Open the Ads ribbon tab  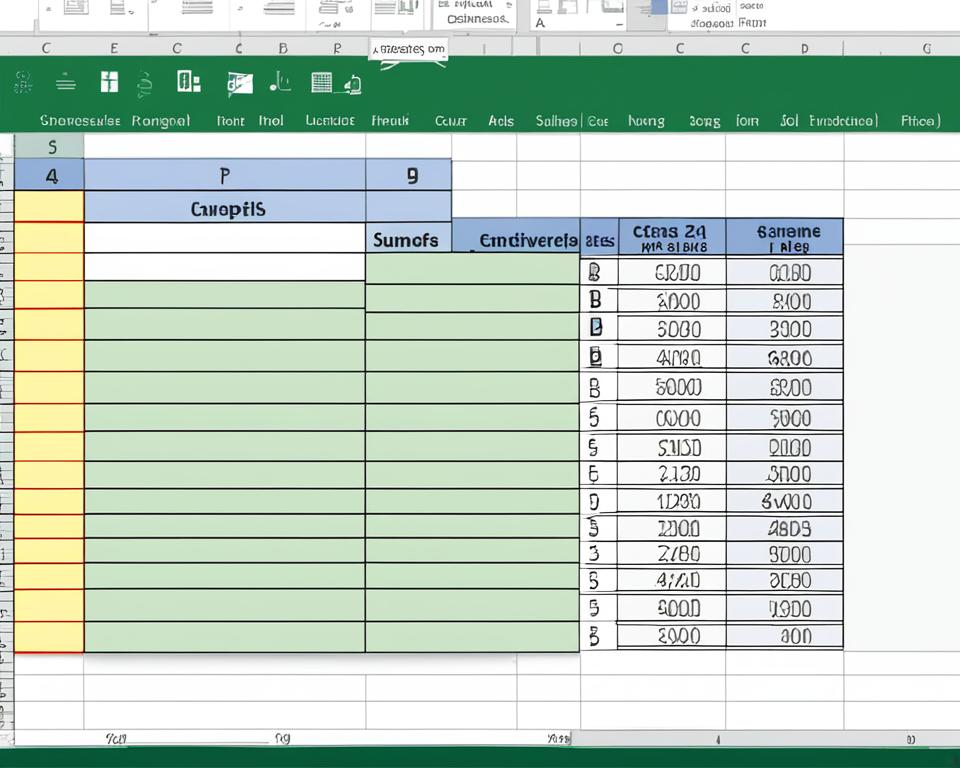(x=501, y=121)
